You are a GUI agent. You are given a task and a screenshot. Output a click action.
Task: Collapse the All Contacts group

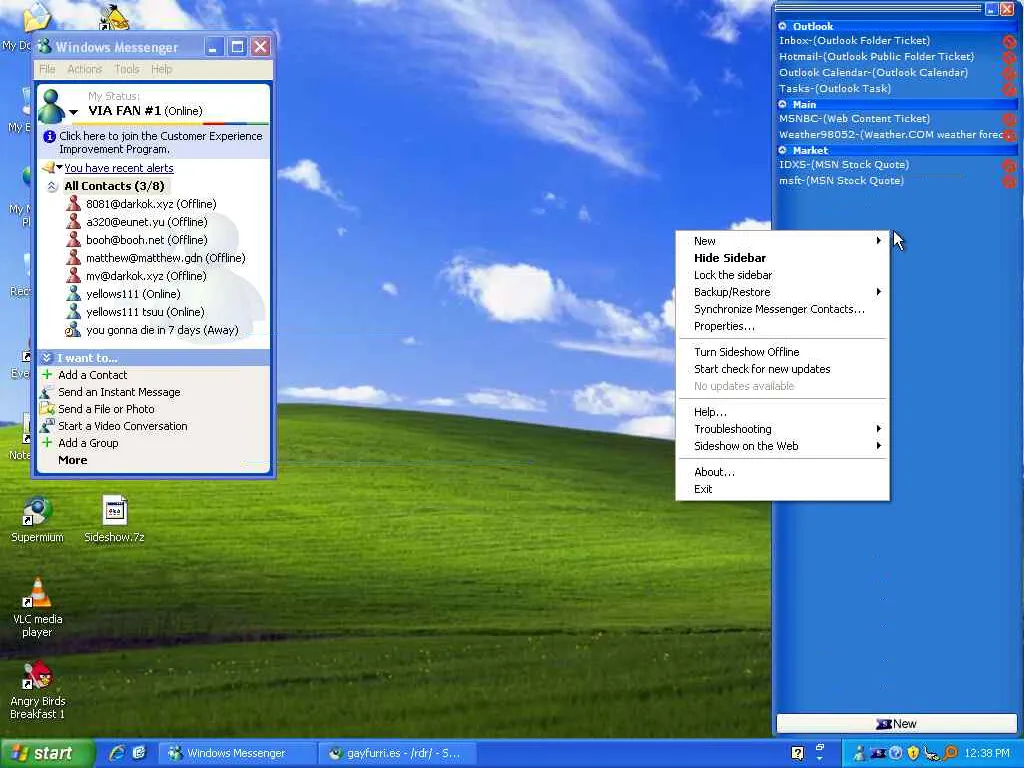(52, 186)
